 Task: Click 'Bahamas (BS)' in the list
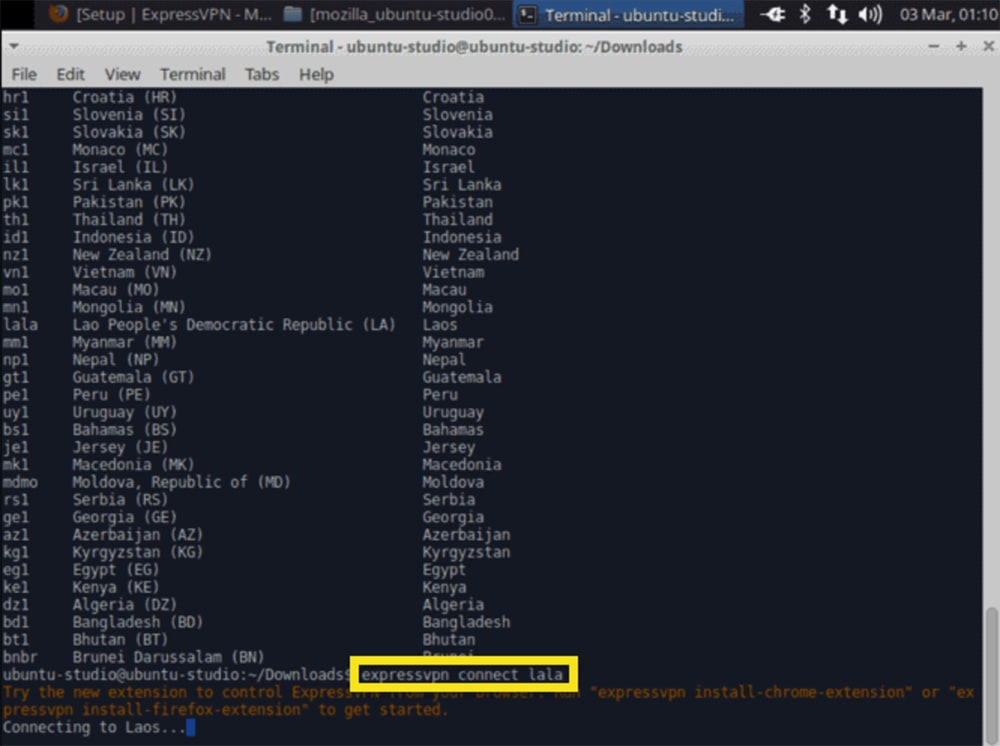point(124,430)
